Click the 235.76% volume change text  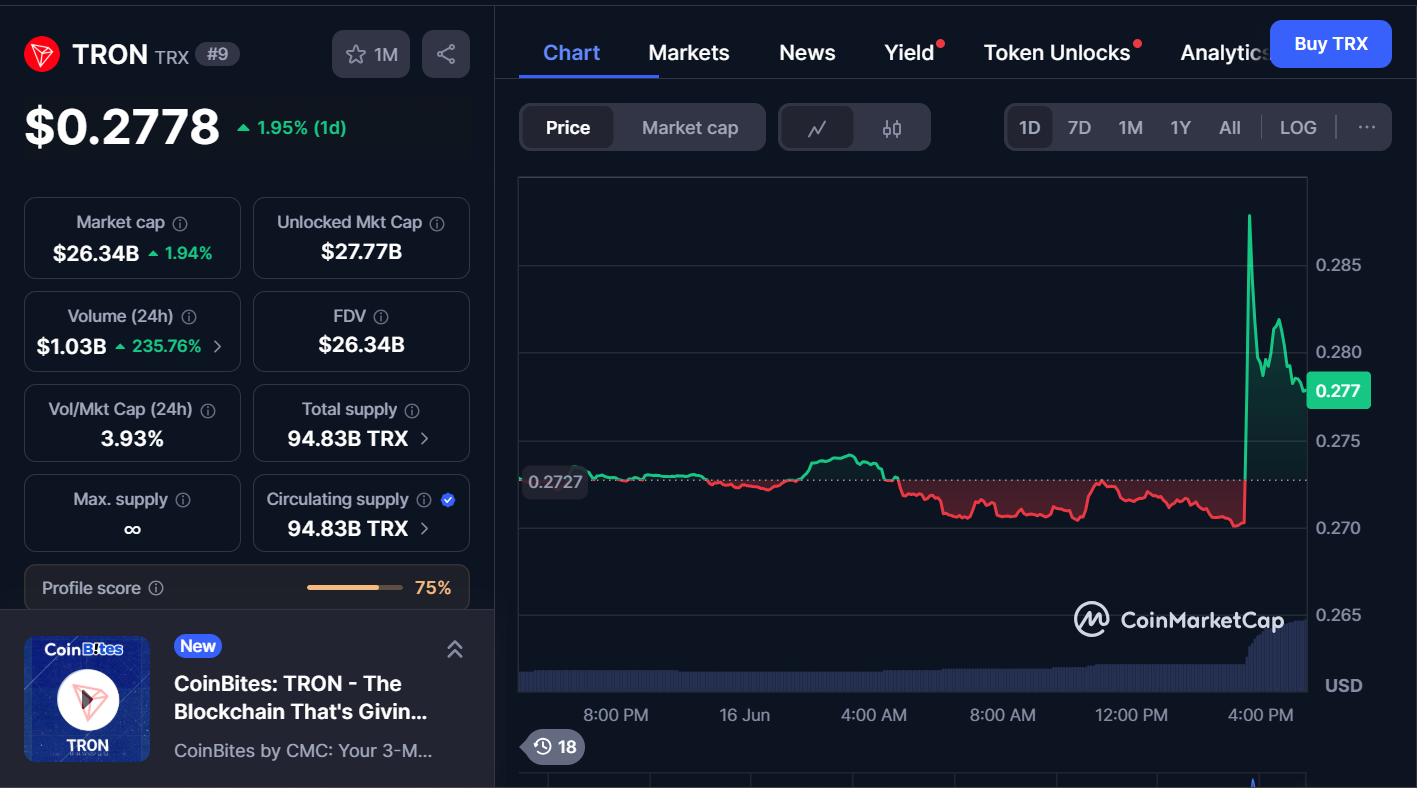tap(166, 347)
